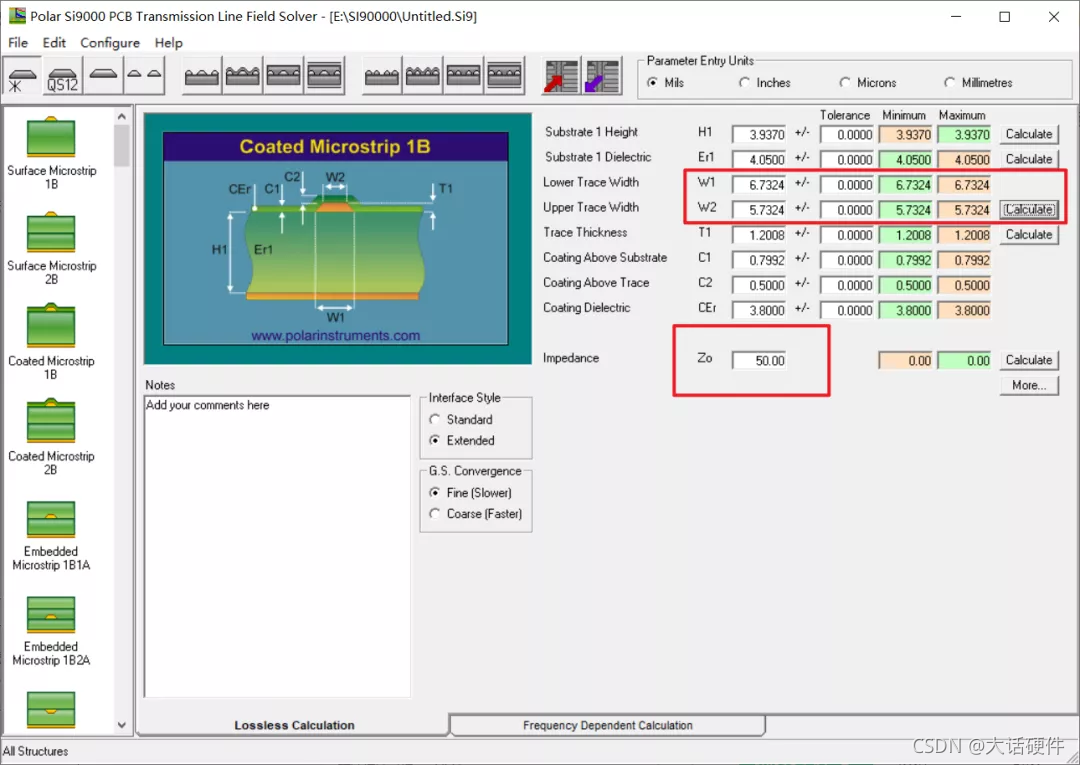This screenshot has height=765, width=1080.
Task: Click the C2 value field 0.5000
Action: tap(758, 286)
